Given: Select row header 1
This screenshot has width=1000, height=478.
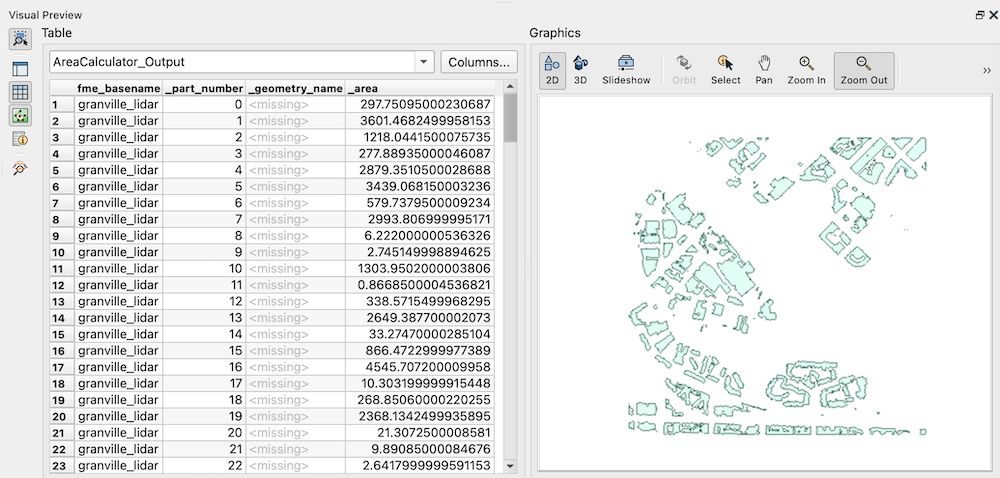Looking at the screenshot, I should point(62,105).
